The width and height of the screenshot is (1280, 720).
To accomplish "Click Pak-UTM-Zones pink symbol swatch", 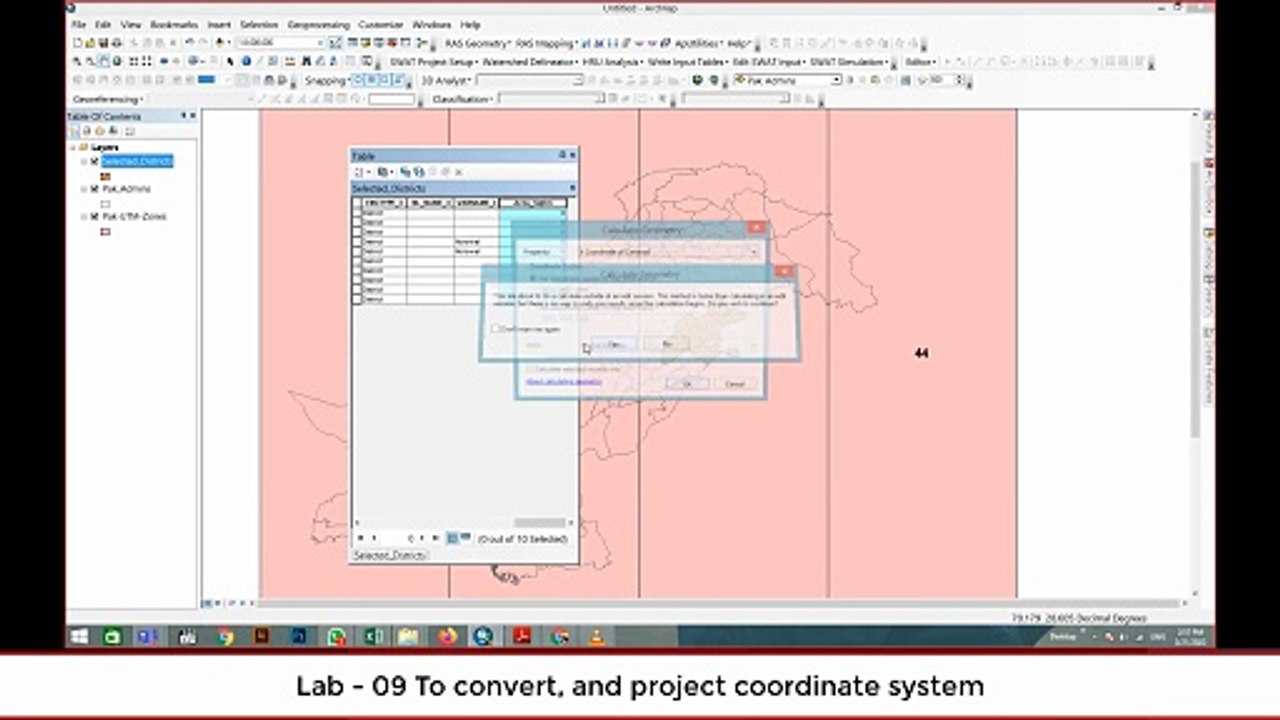I will coord(105,232).
